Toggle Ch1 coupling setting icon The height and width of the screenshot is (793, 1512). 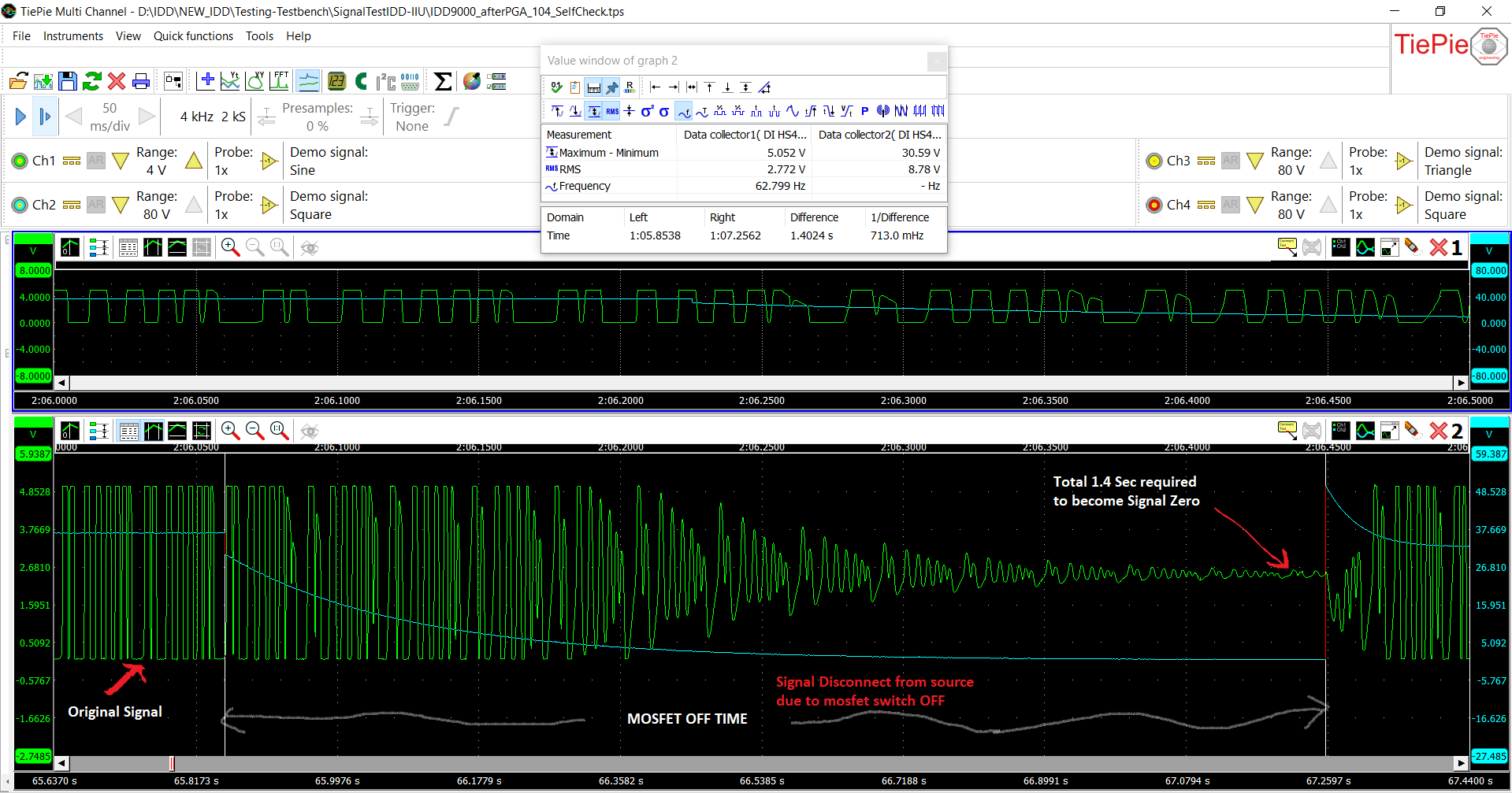click(72, 161)
